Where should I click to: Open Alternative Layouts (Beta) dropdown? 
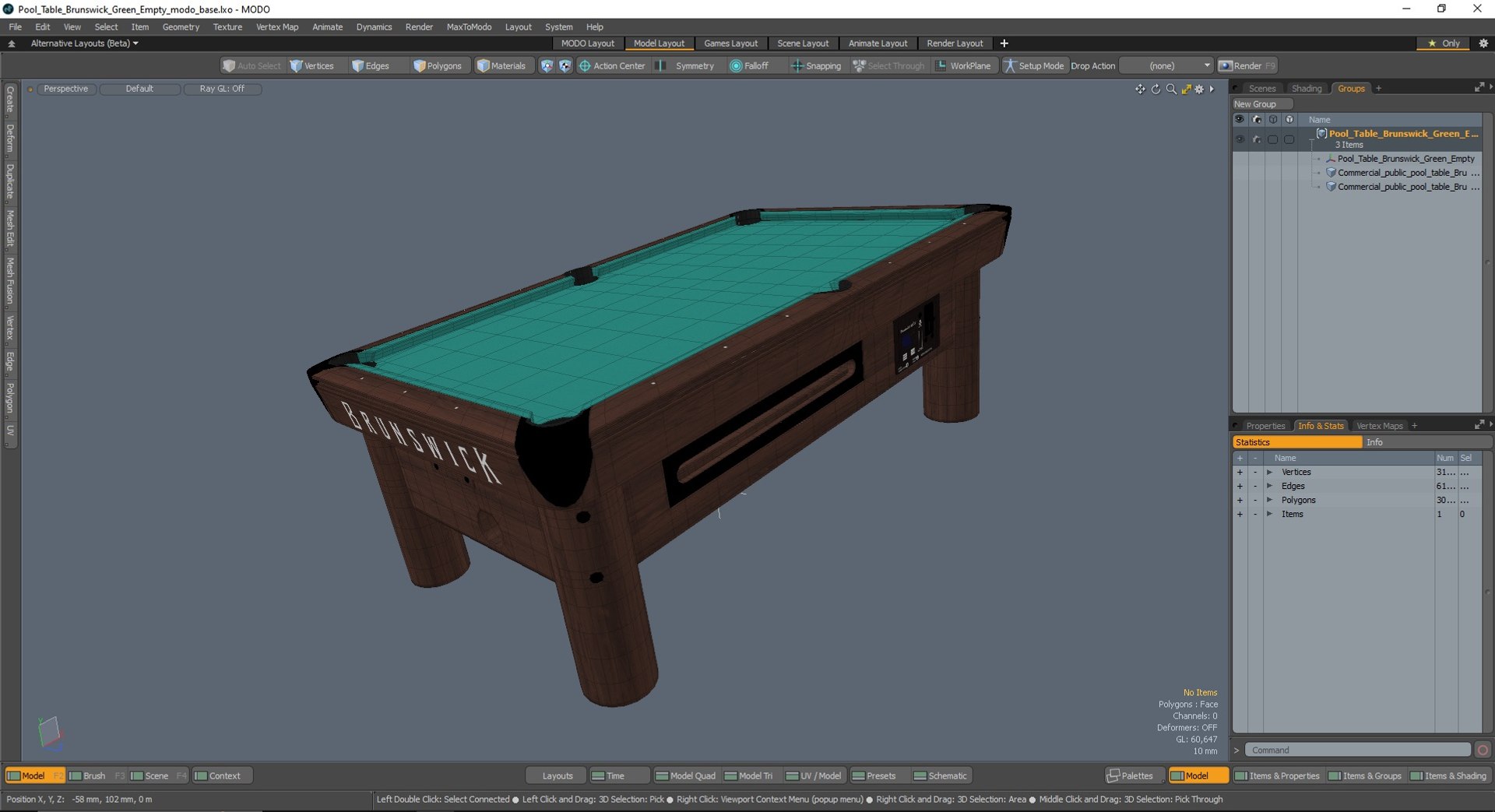click(x=84, y=44)
